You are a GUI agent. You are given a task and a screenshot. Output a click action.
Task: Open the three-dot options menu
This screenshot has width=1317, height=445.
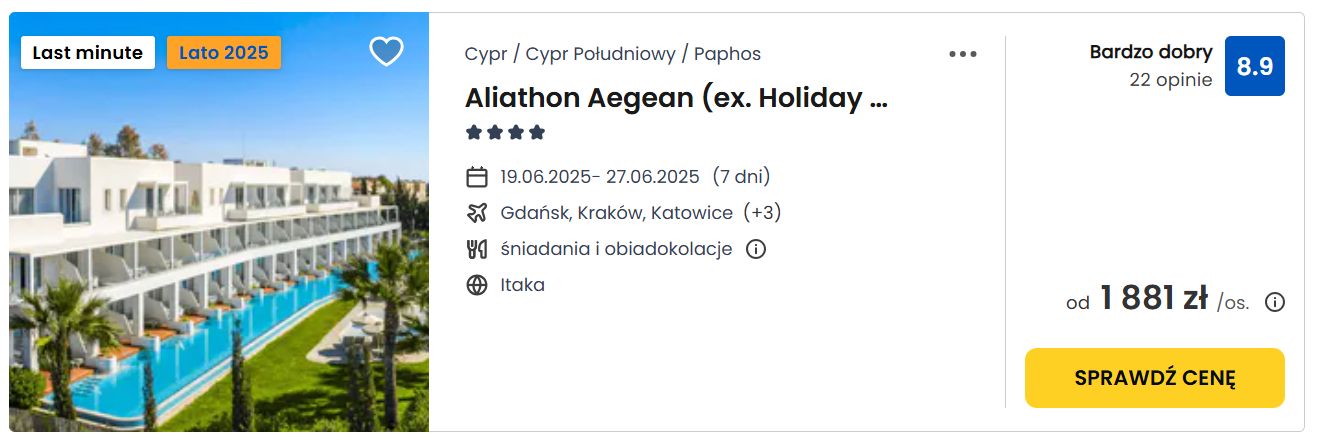(x=963, y=54)
